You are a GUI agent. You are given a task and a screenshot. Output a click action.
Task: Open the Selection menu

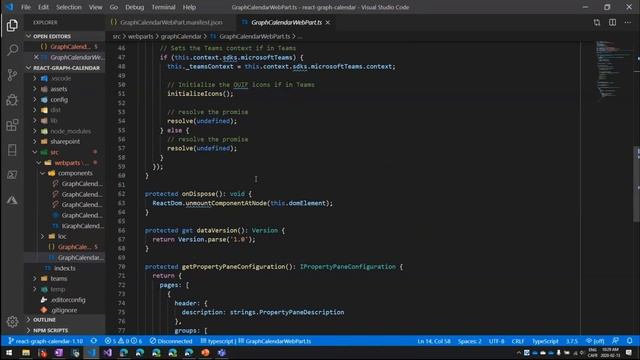69,7
